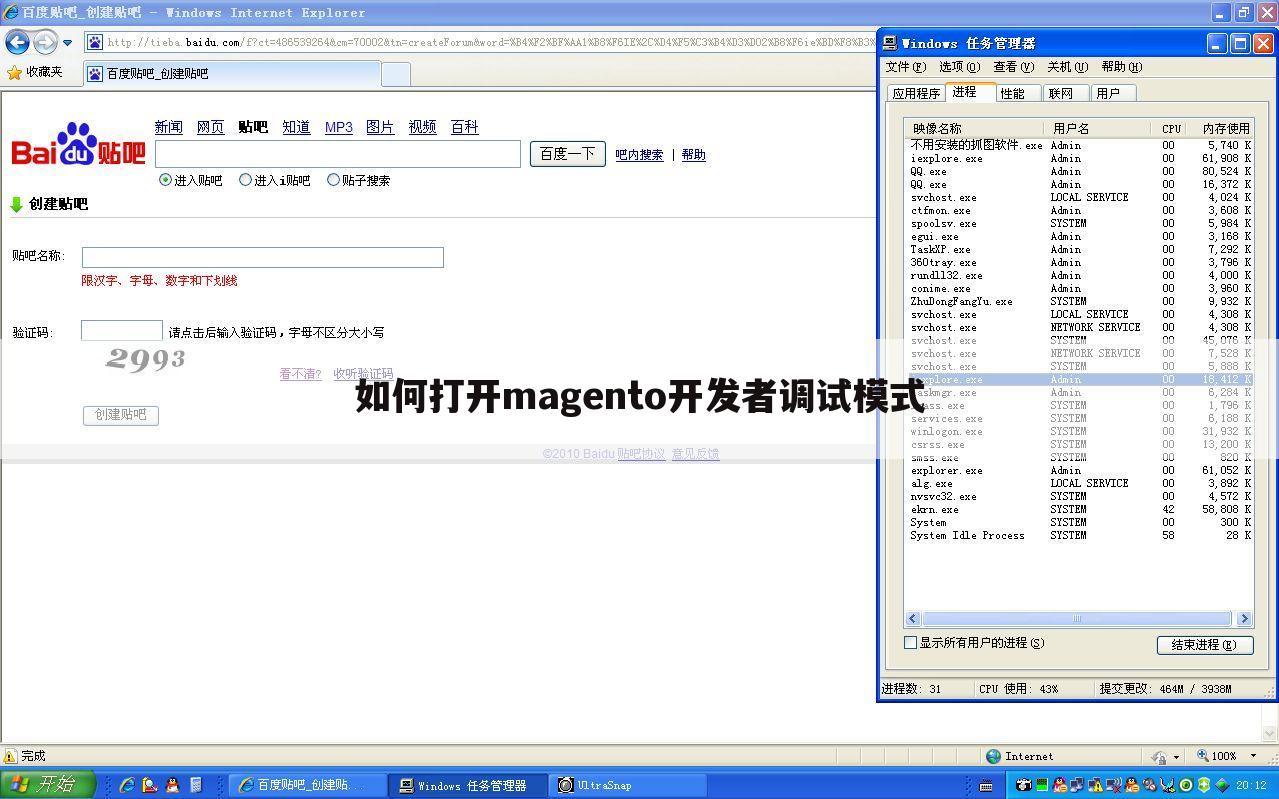Click the IE address bar URL
Screen dimensions: 1279x799
click(490, 42)
